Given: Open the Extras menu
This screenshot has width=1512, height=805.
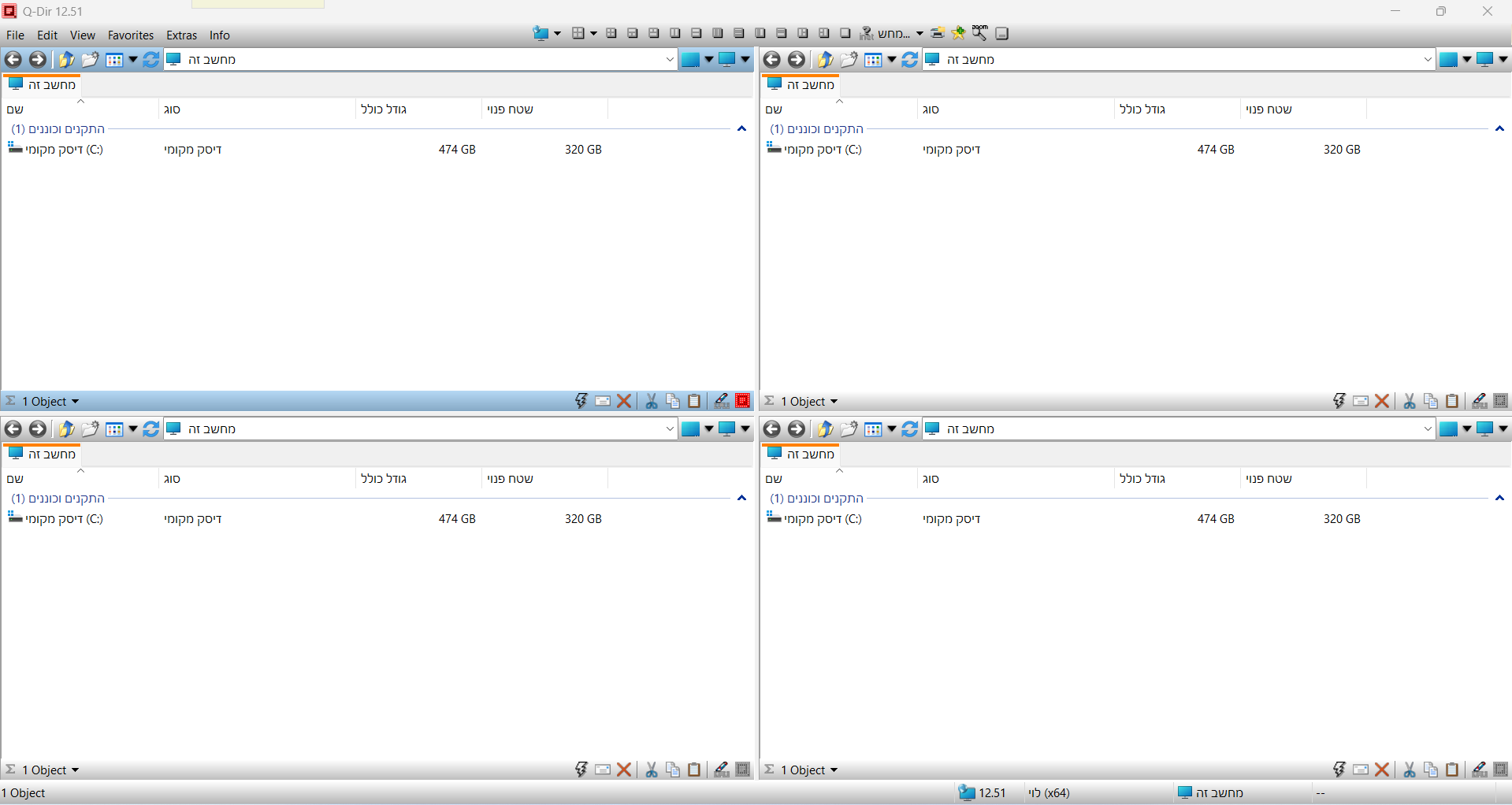Looking at the screenshot, I should click(x=181, y=35).
